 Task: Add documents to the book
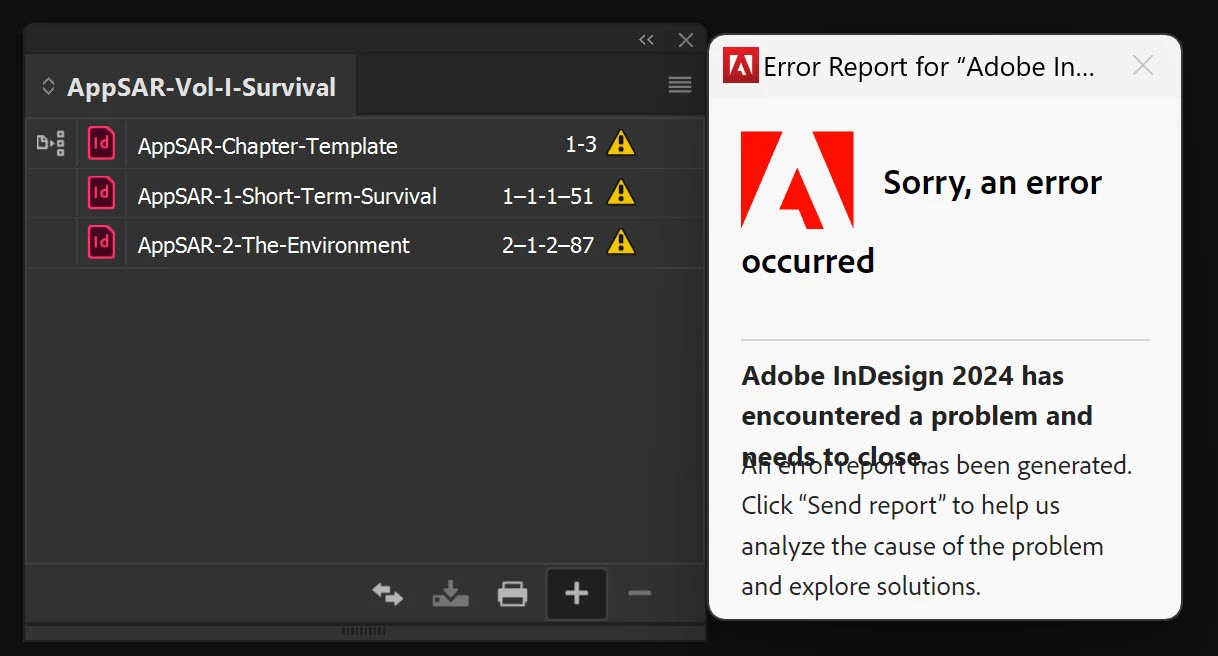576,594
